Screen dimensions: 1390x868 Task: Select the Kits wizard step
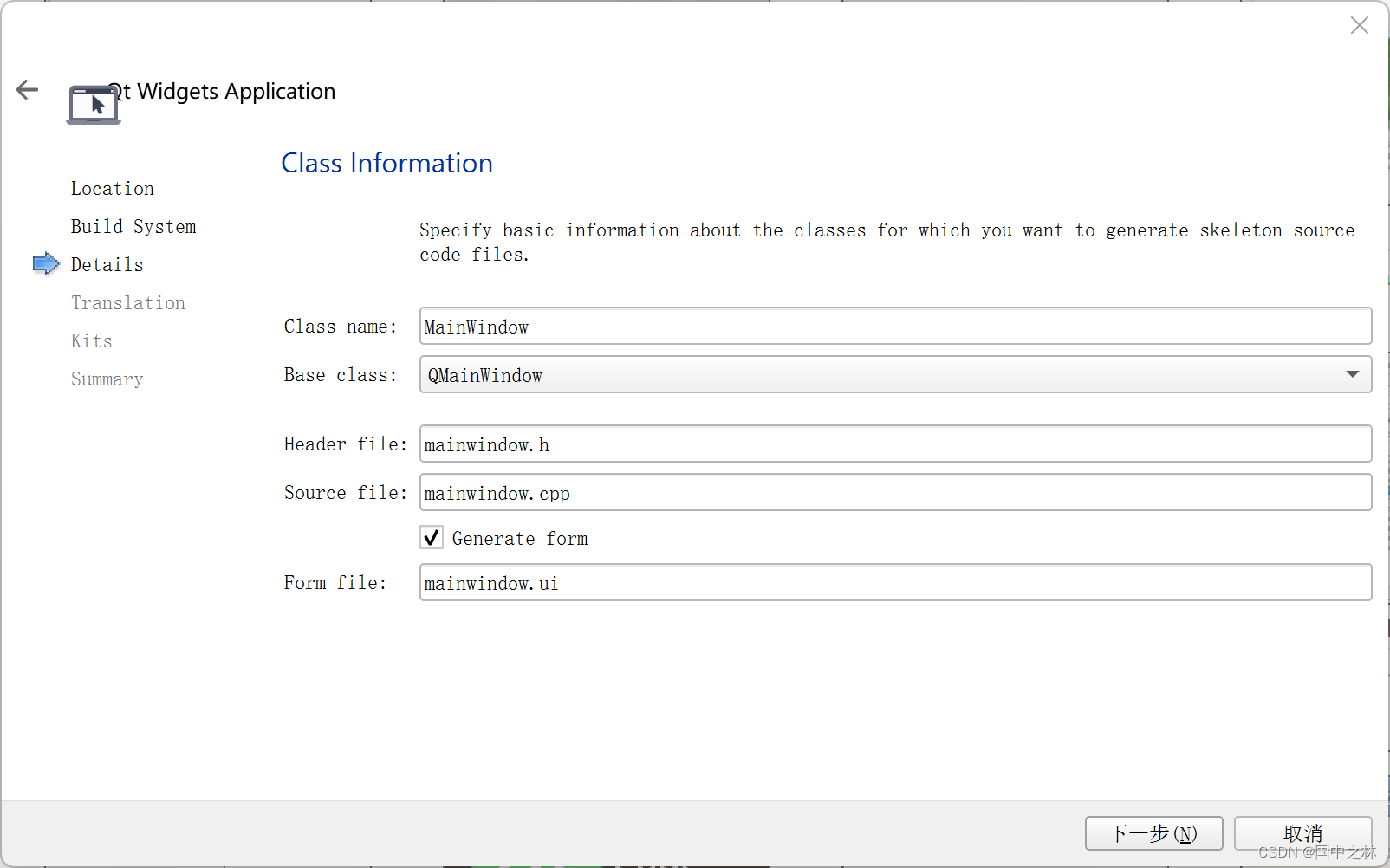tap(92, 340)
